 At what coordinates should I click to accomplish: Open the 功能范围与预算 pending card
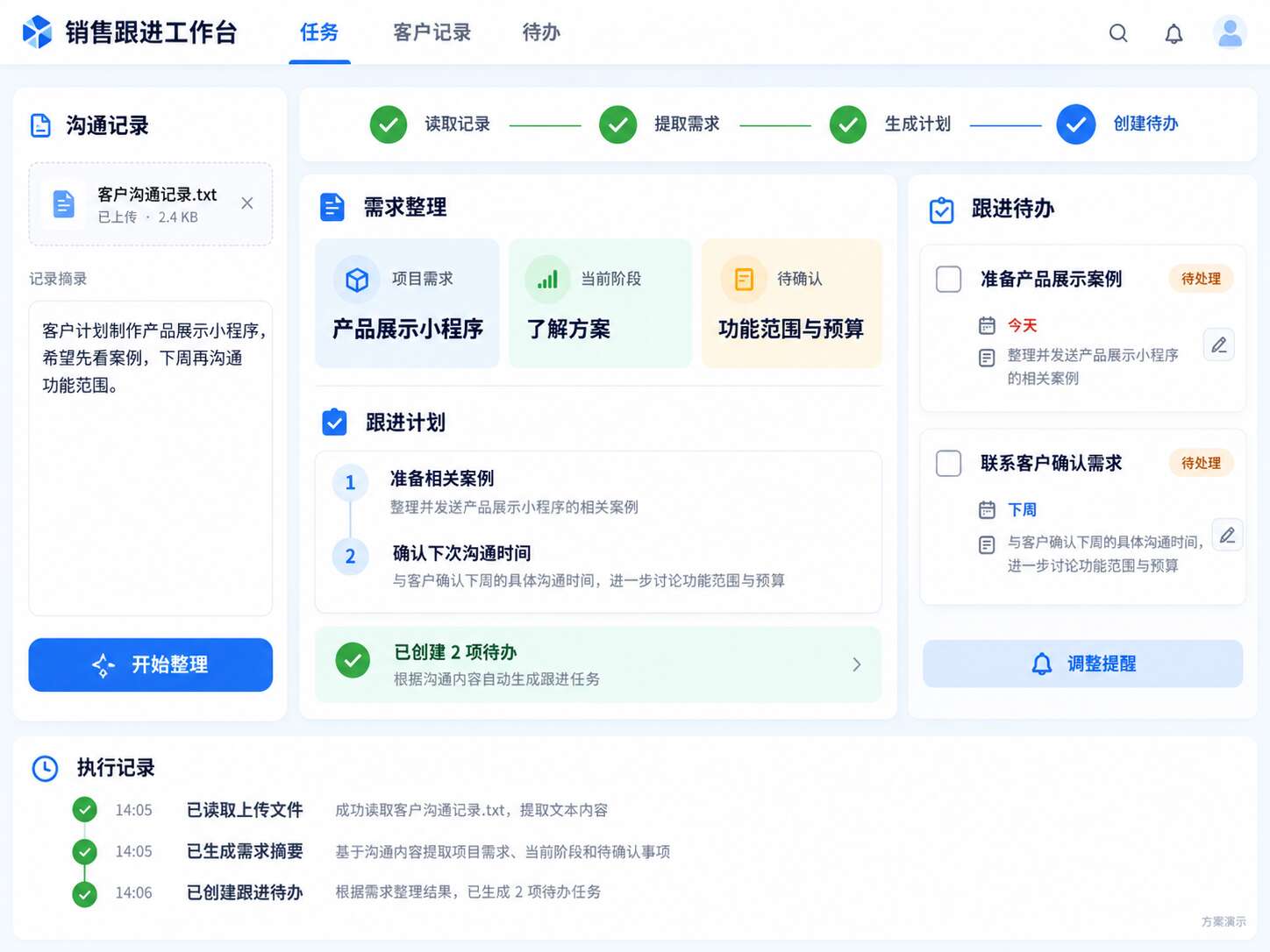(x=792, y=303)
